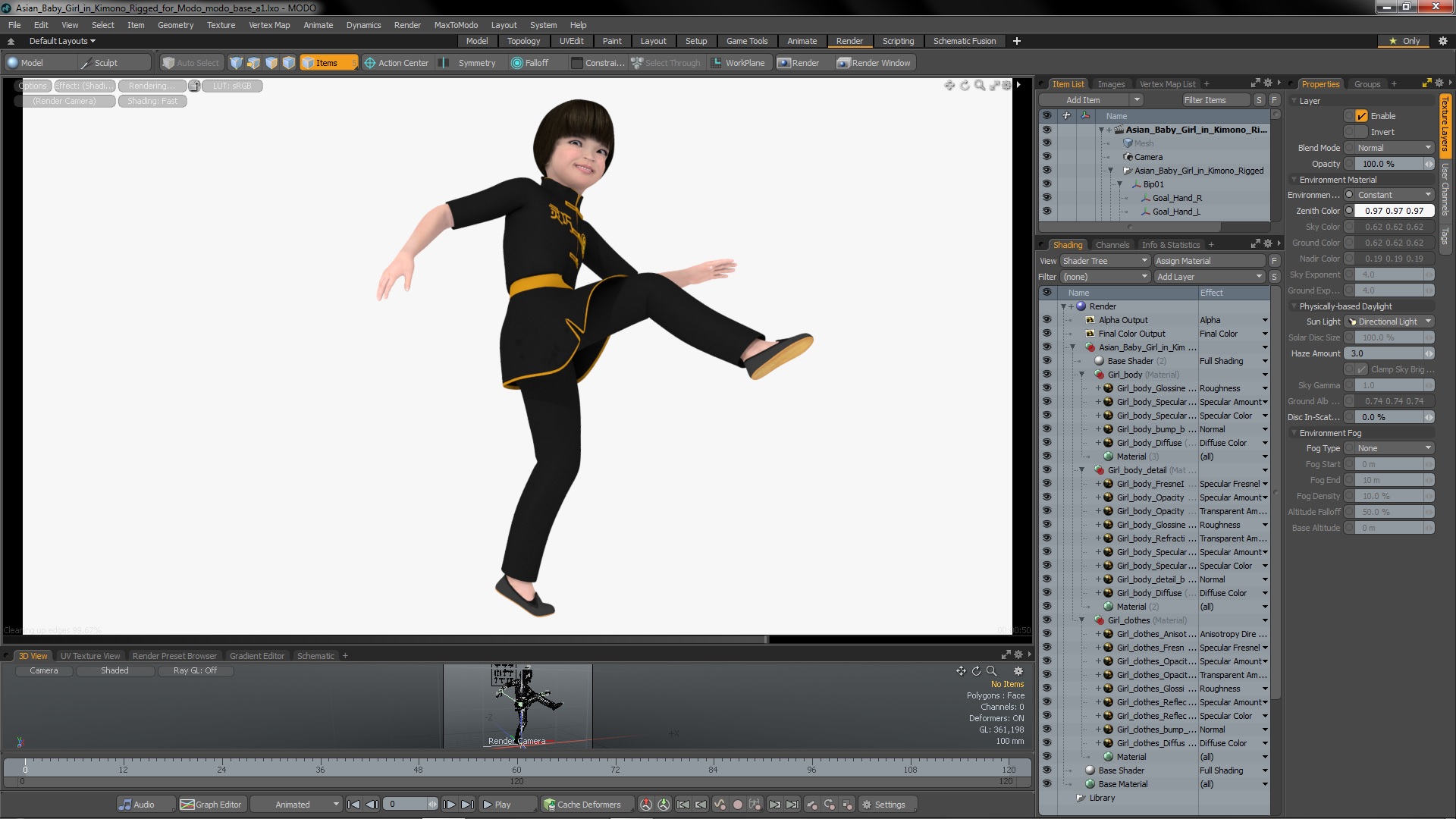Image resolution: width=1456 pixels, height=819 pixels.
Task: Open Render Window from toolbar
Action: coord(874,63)
